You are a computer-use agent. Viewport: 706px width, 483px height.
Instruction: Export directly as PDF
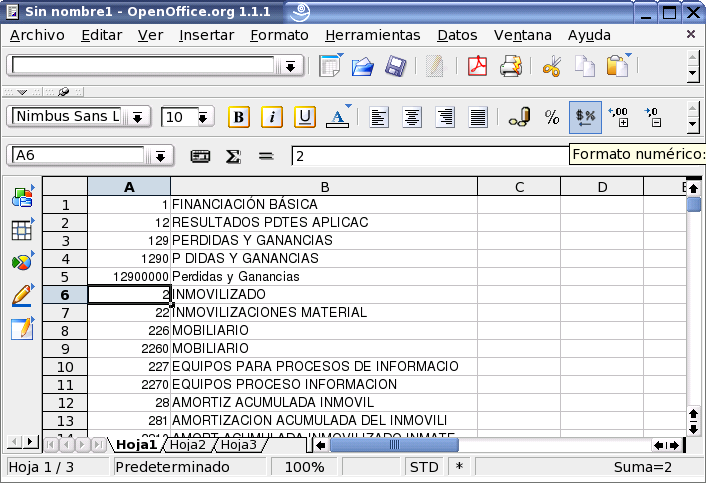(477, 66)
